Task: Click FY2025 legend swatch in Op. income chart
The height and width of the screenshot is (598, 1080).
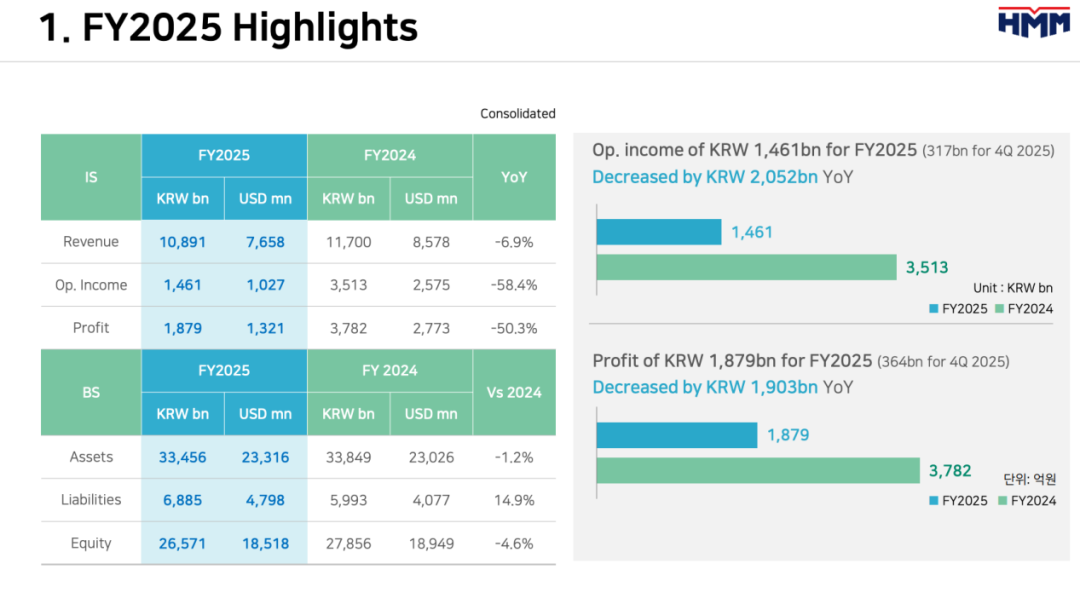Action: tap(933, 309)
